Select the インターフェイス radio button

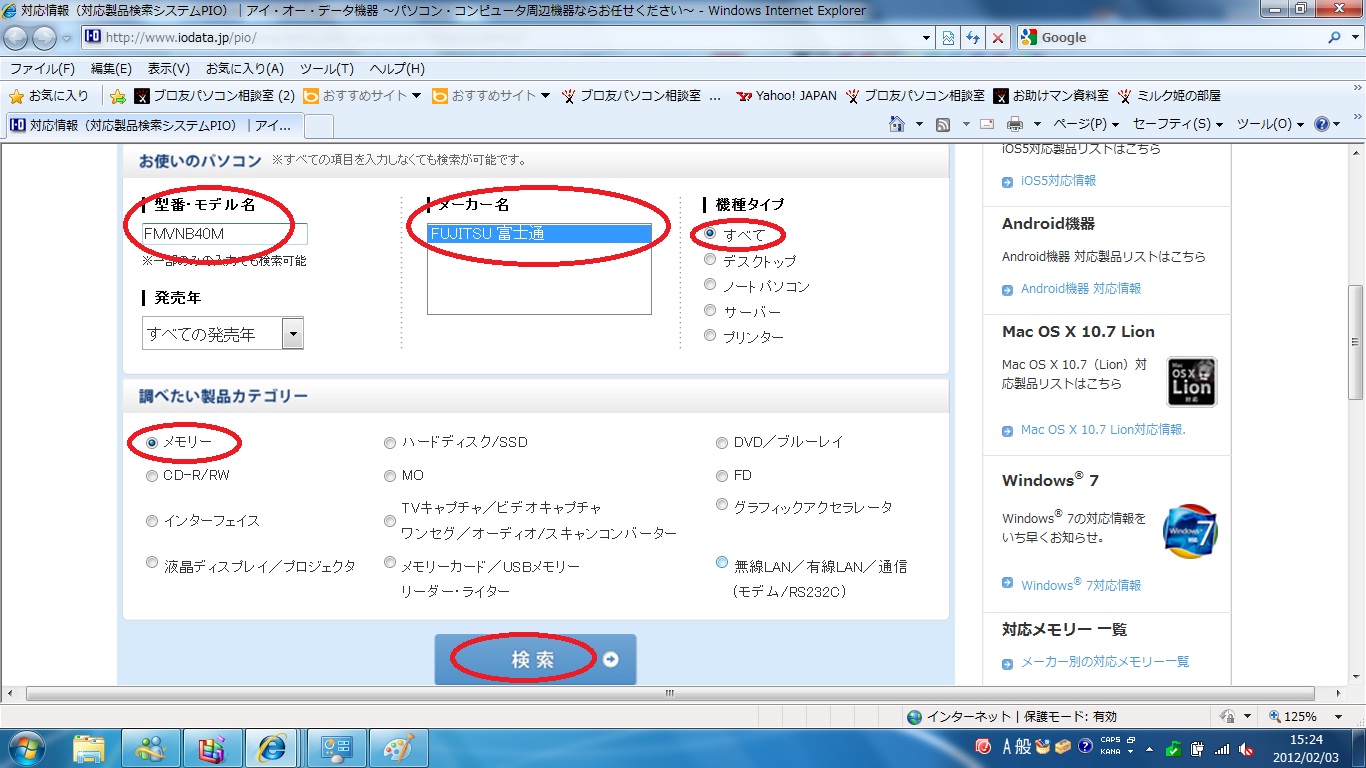pos(152,520)
